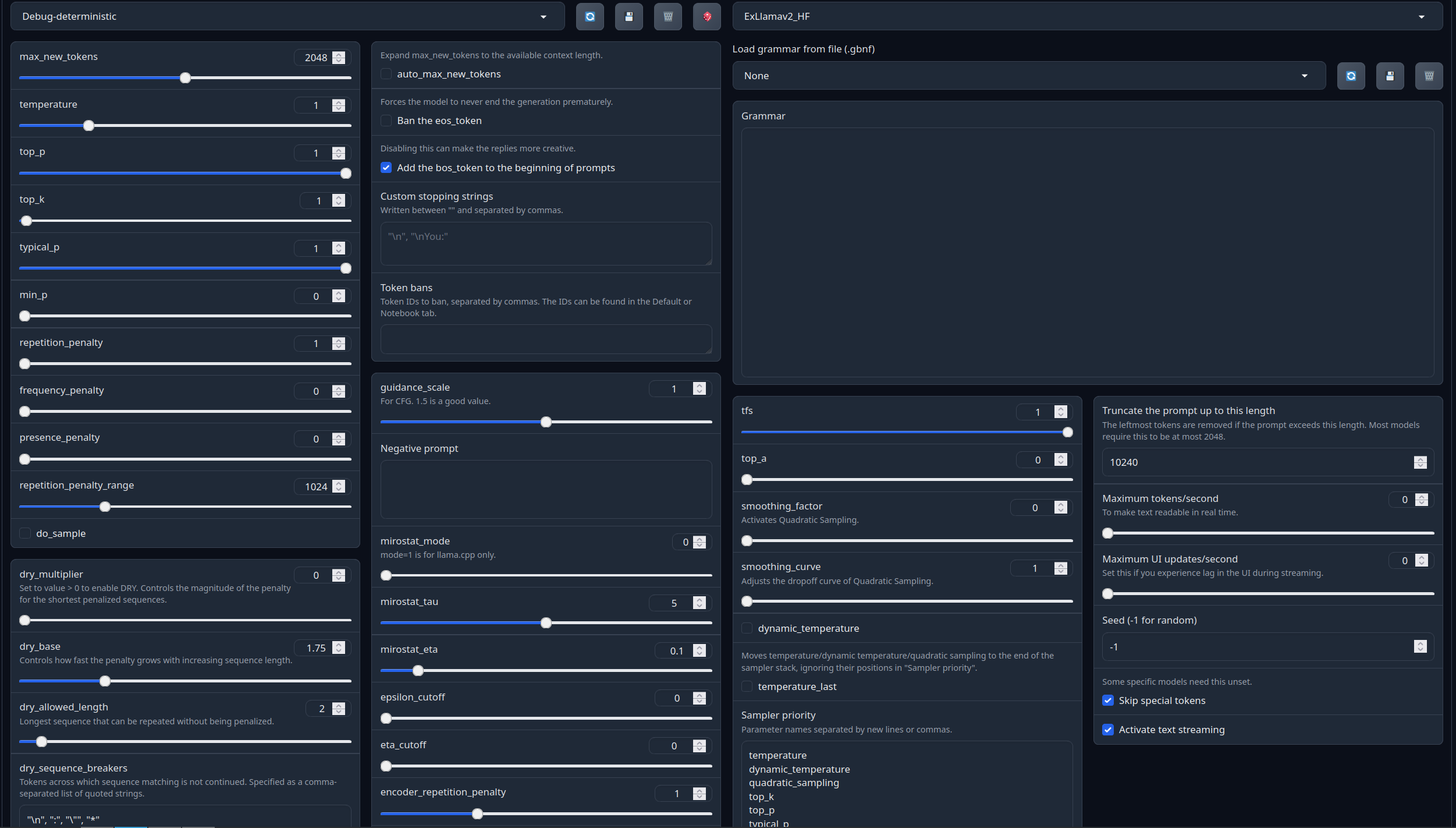Uncheck Add the bos_token to beginning of prompts
Screen dimensions: 1456x828
pyautogui.click(x=386, y=167)
